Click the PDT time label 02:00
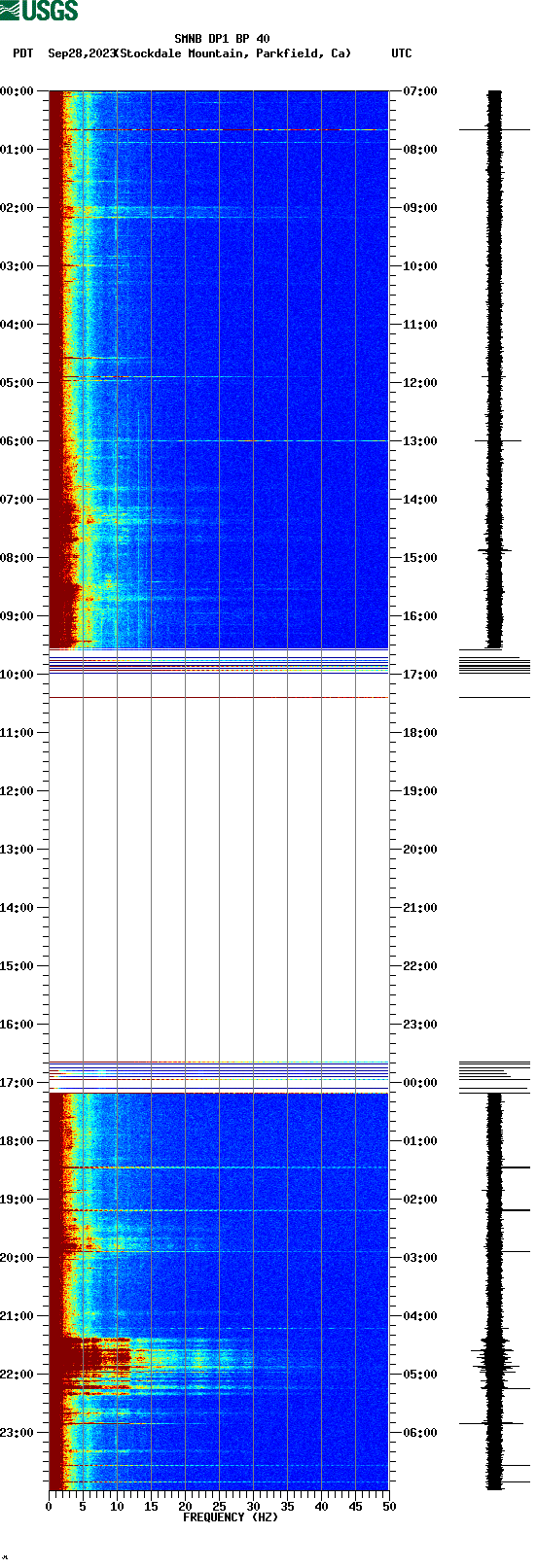This screenshot has height=1568, width=537. click(x=18, y=208)
